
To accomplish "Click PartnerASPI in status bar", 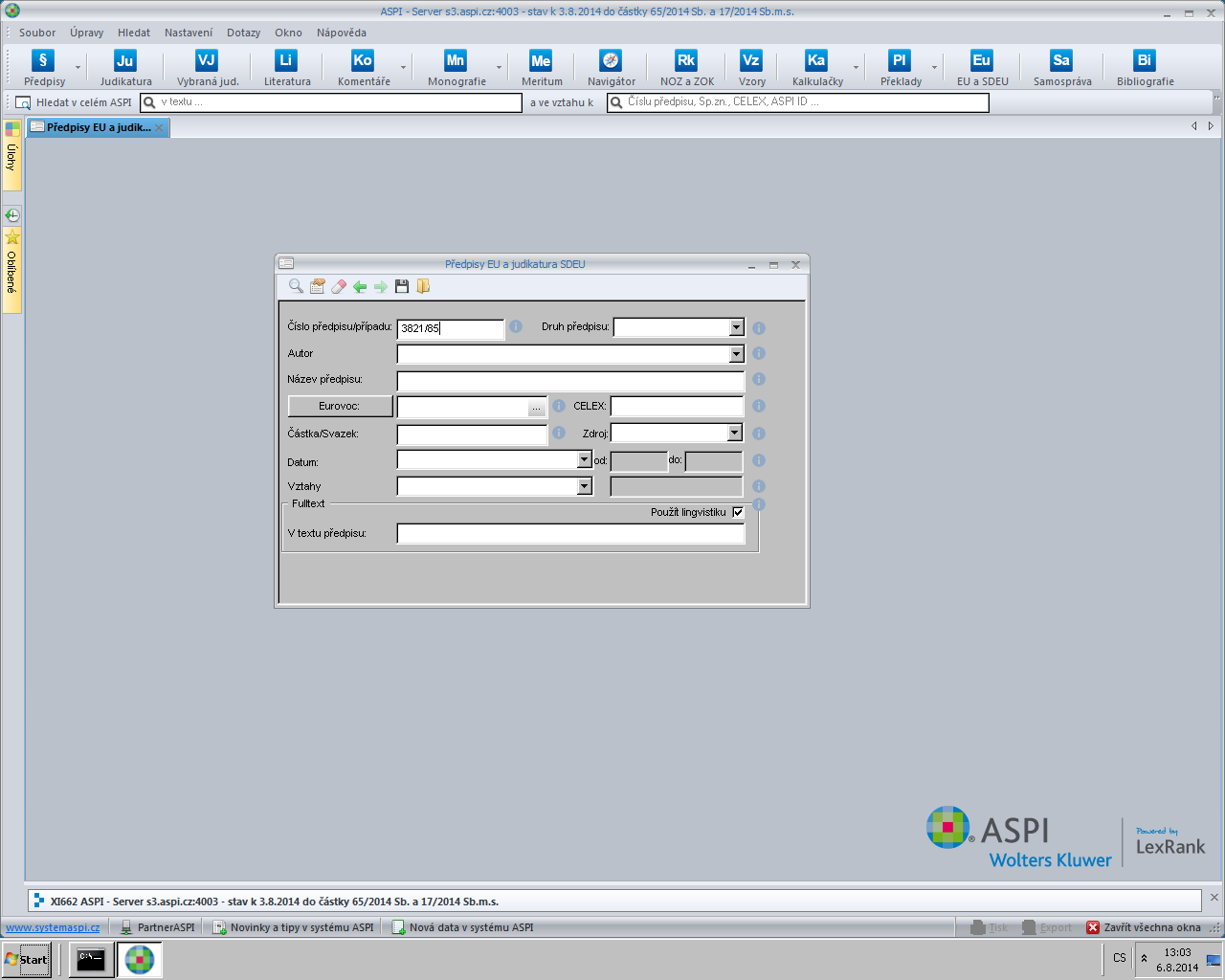I will pos(158,927).
